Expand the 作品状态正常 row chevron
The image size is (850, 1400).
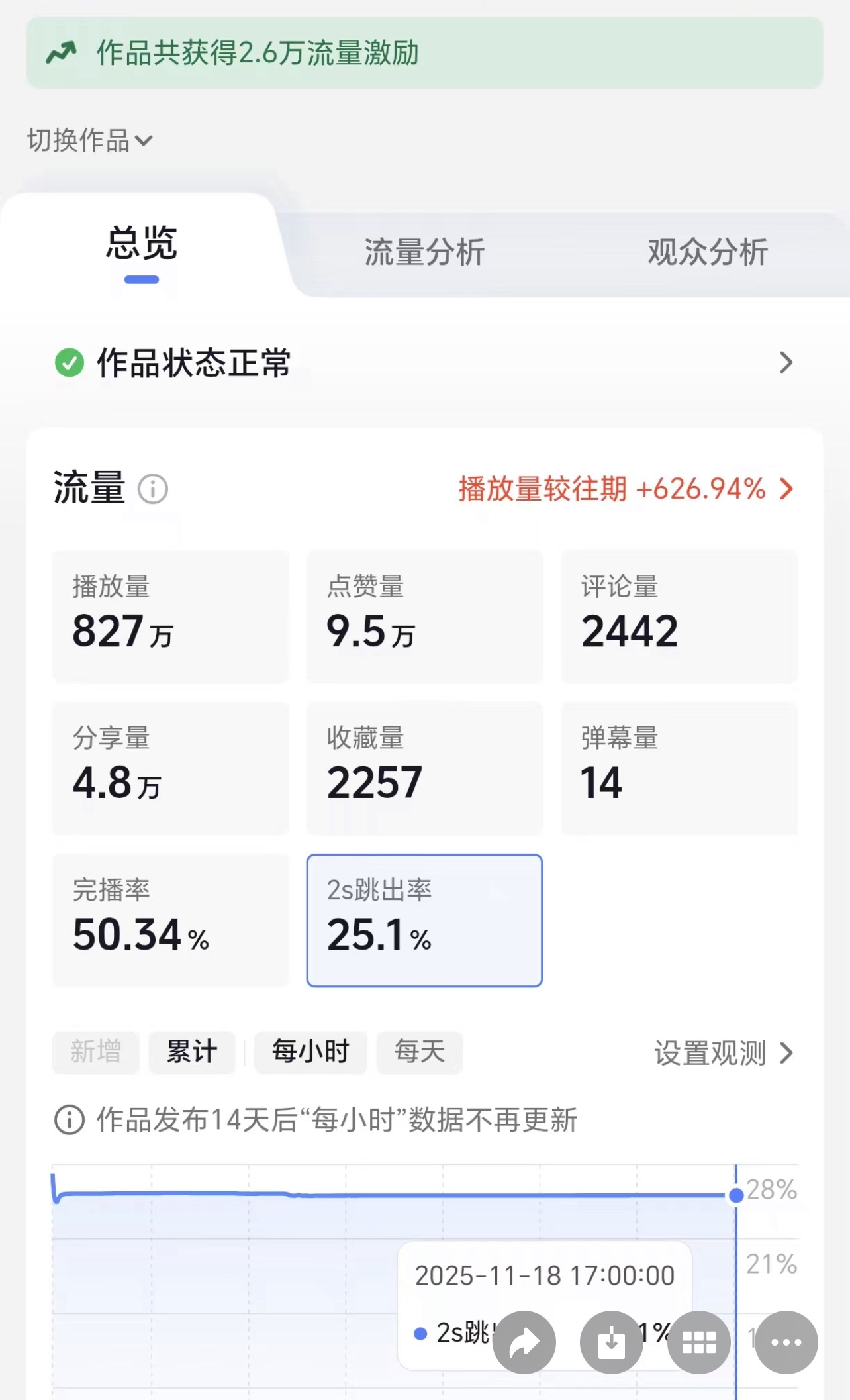tap(786, 362)
